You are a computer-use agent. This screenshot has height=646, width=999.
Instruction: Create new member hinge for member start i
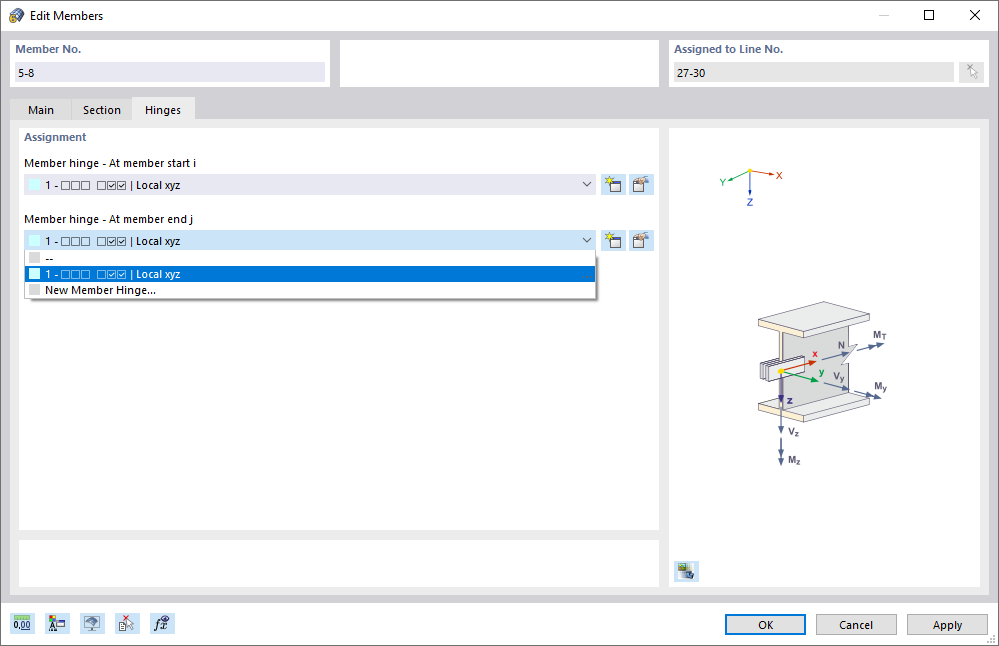click(x=613, y=184)
